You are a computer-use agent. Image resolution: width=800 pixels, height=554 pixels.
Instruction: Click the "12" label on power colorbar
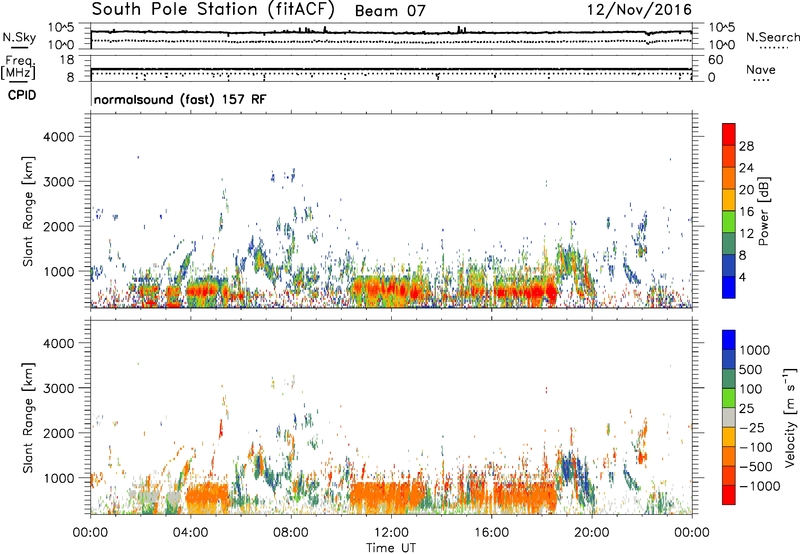(746, 234)
